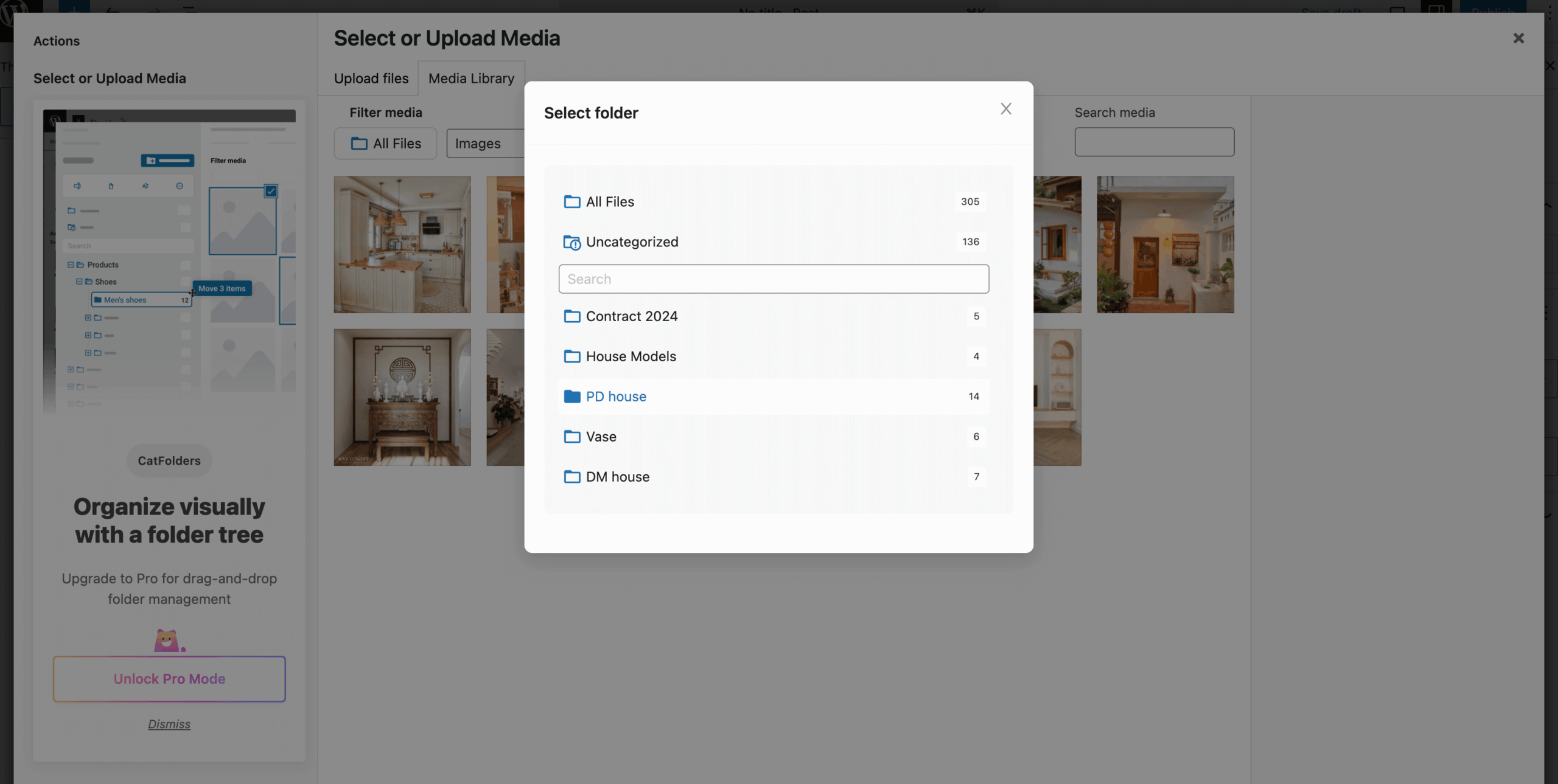This screenshot has width=1558, height=784.
Task: Click the filled PD house folder icon
Action: click(571, 396)
